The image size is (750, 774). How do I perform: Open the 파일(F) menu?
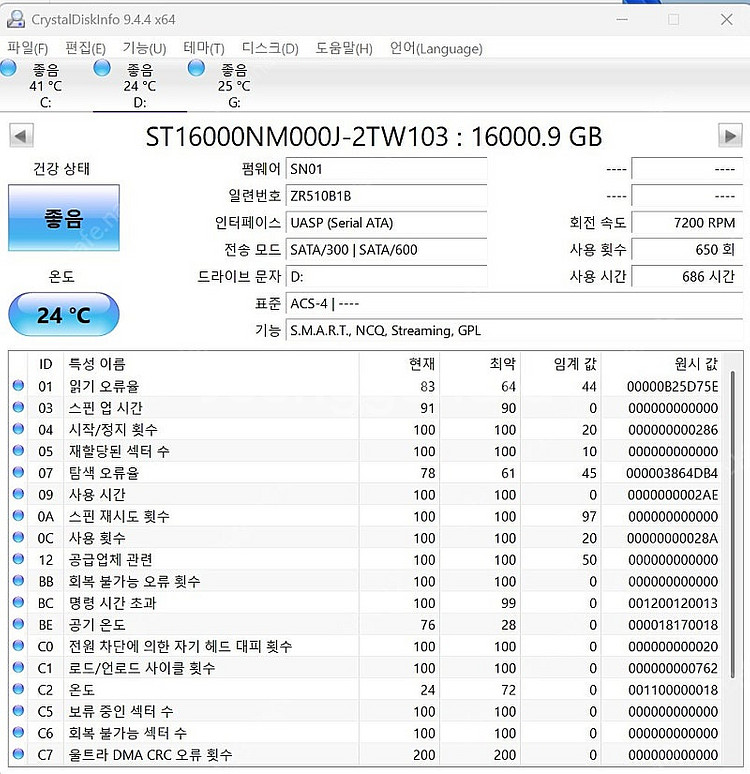(x=28, y=48)
